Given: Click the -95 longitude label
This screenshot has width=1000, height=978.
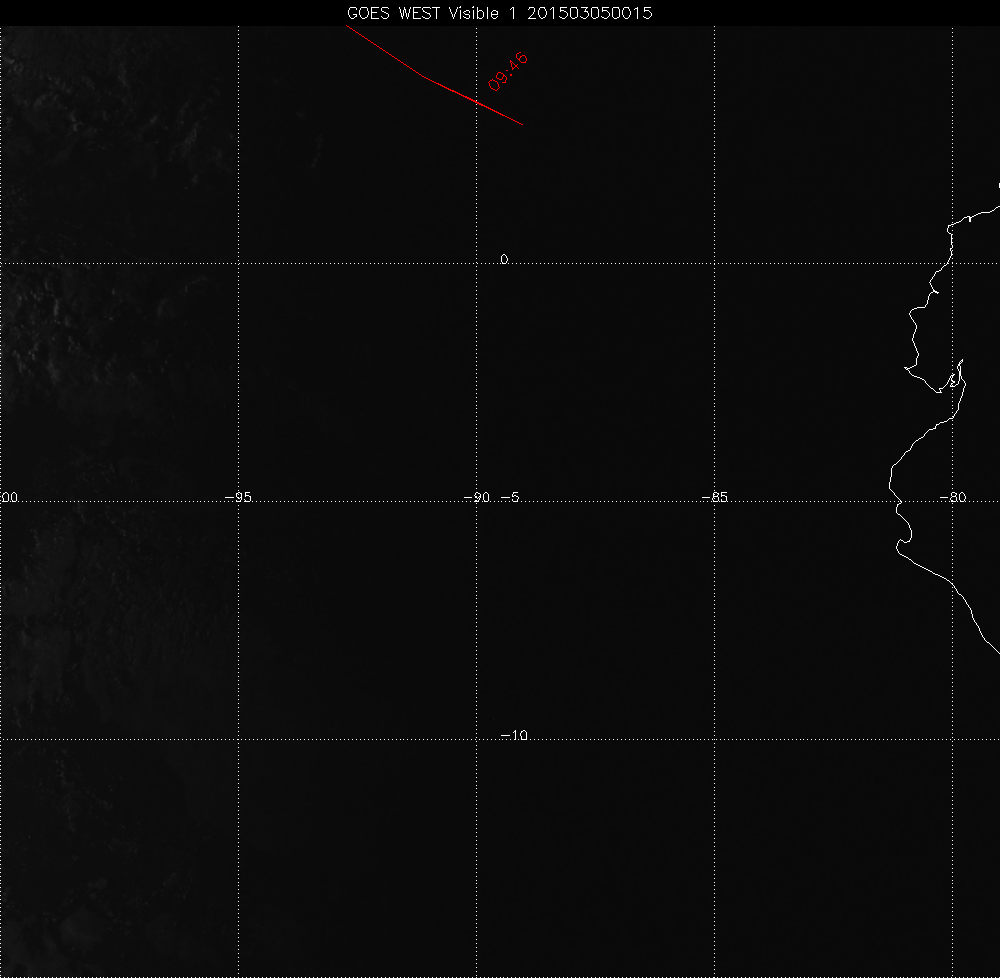Looking at the screenshot, I should (239, 497).
